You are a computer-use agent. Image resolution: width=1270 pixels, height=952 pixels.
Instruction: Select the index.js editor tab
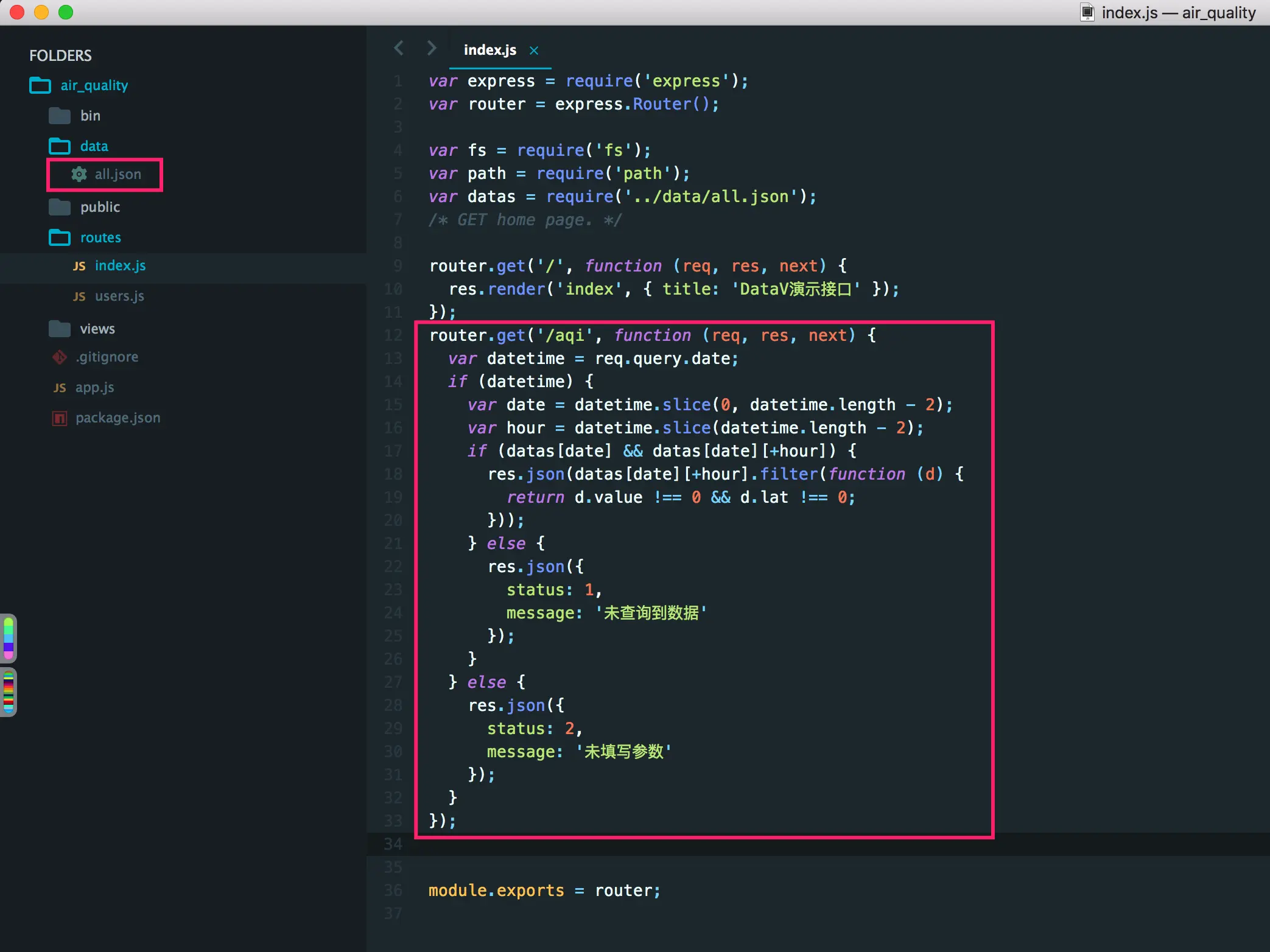[489, 50]
